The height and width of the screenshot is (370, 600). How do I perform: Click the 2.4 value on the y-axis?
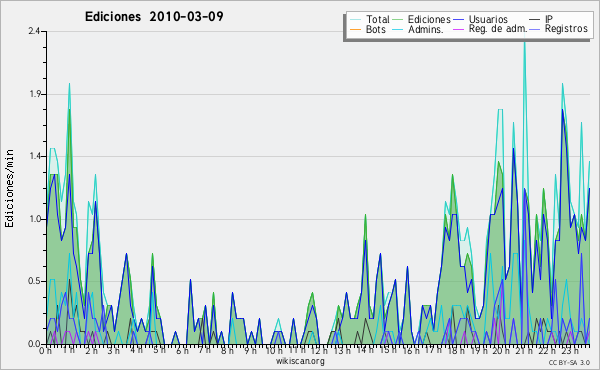point(34,31)
